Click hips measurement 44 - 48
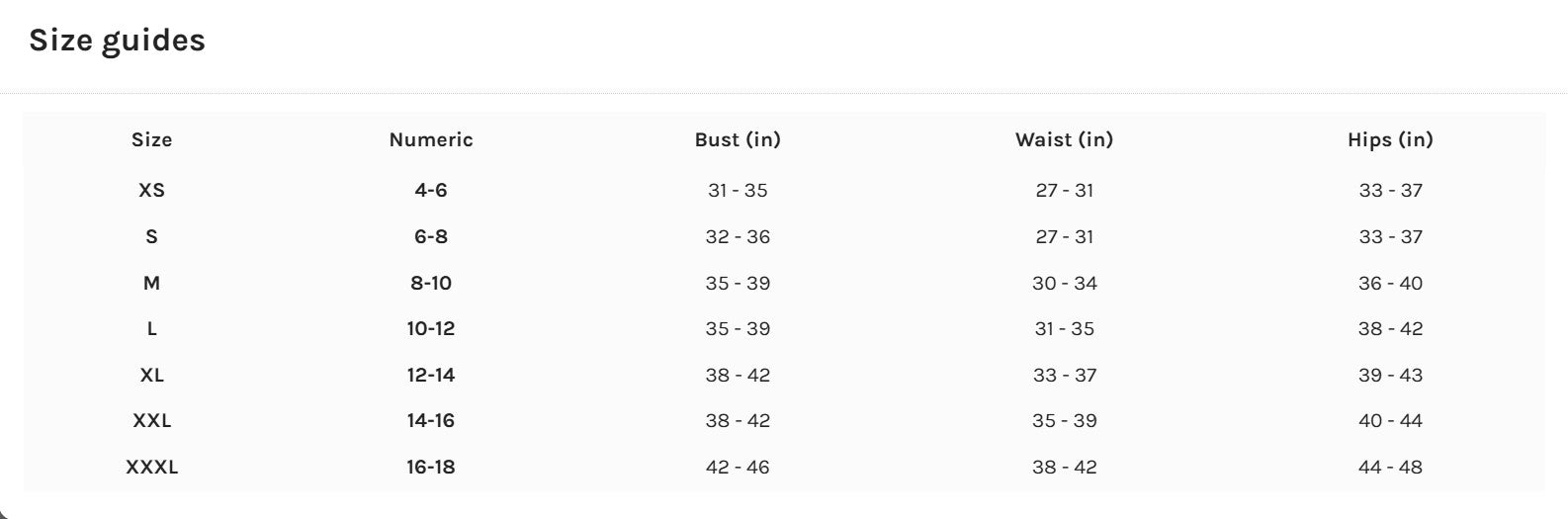 tap(1390, 467)
